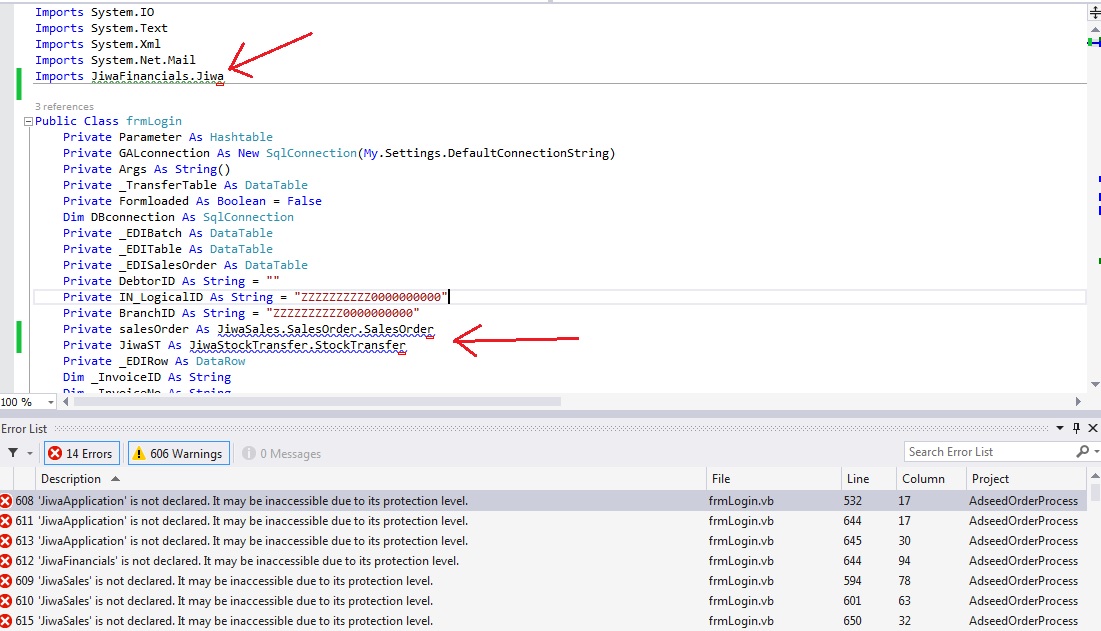Expand the filter funnel dropdown arrow
Image resolution: width=1101 pixels, height=631 pixels.
30,454
